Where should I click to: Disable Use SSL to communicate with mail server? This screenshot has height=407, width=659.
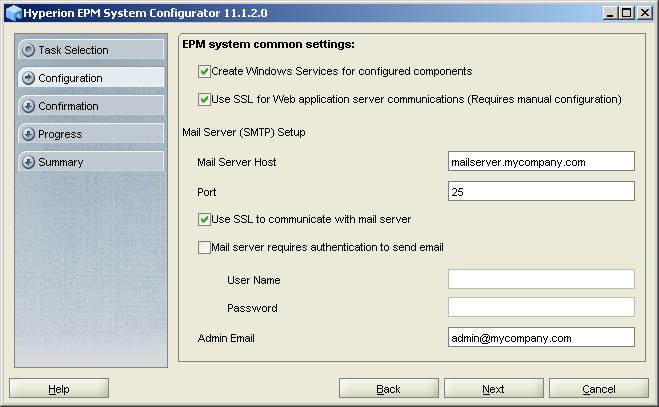point(204,219)
